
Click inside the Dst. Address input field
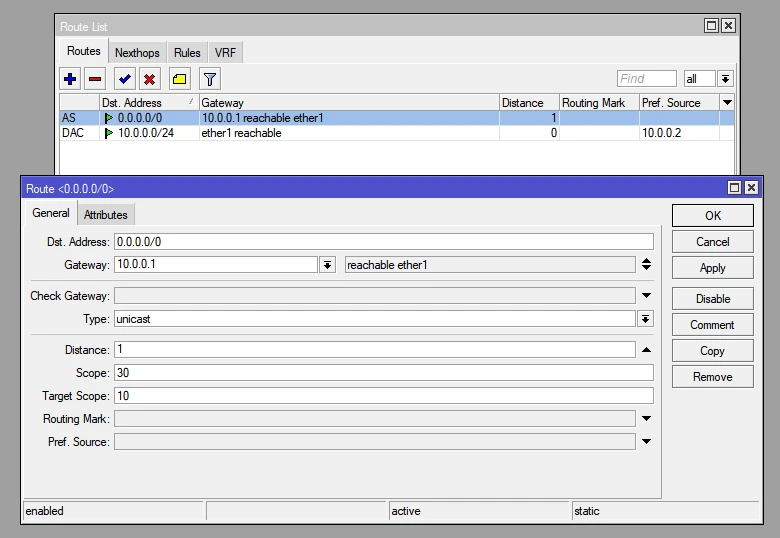(383, 242)
